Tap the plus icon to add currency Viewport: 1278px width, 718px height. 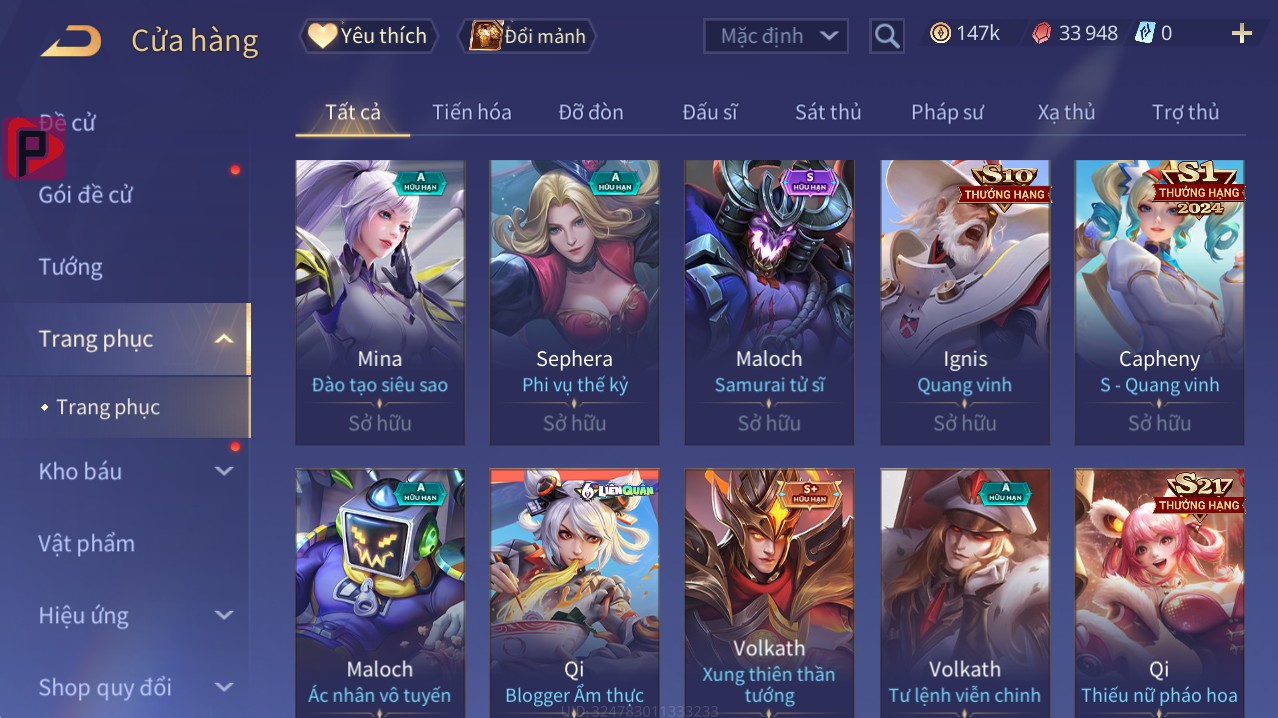coord(1241,34)
